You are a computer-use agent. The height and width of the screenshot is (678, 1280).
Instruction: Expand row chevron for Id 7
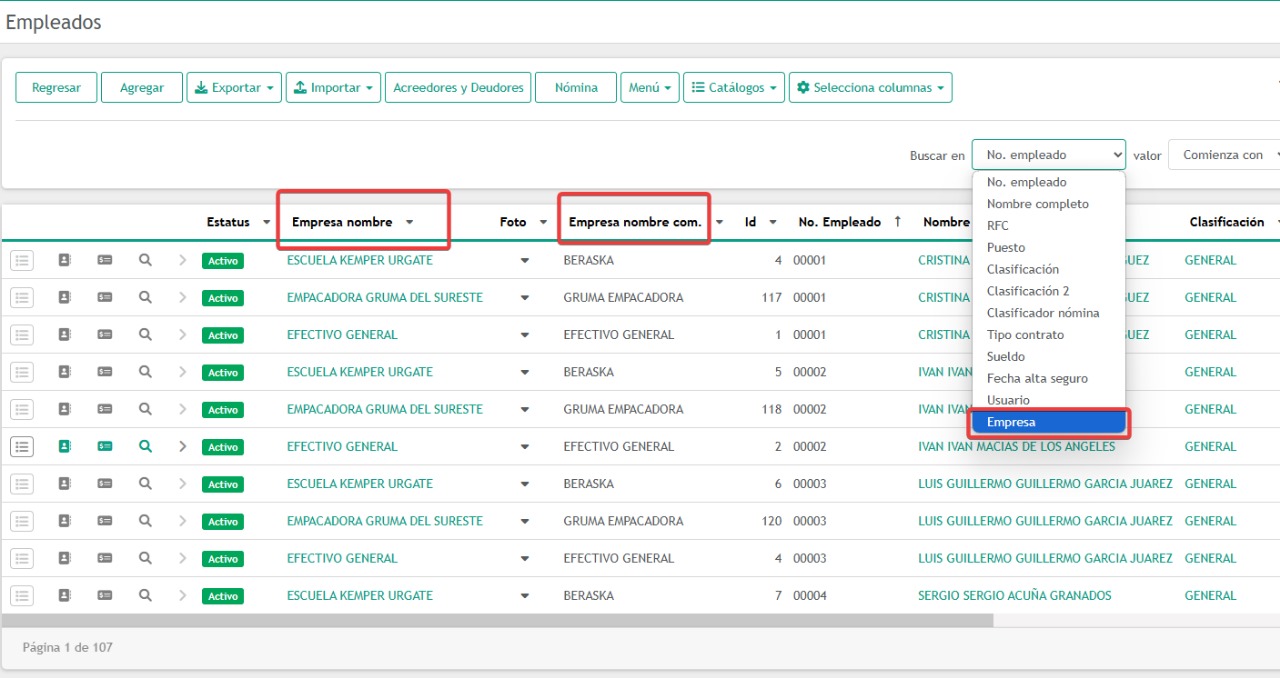click(x=182, y=595)
